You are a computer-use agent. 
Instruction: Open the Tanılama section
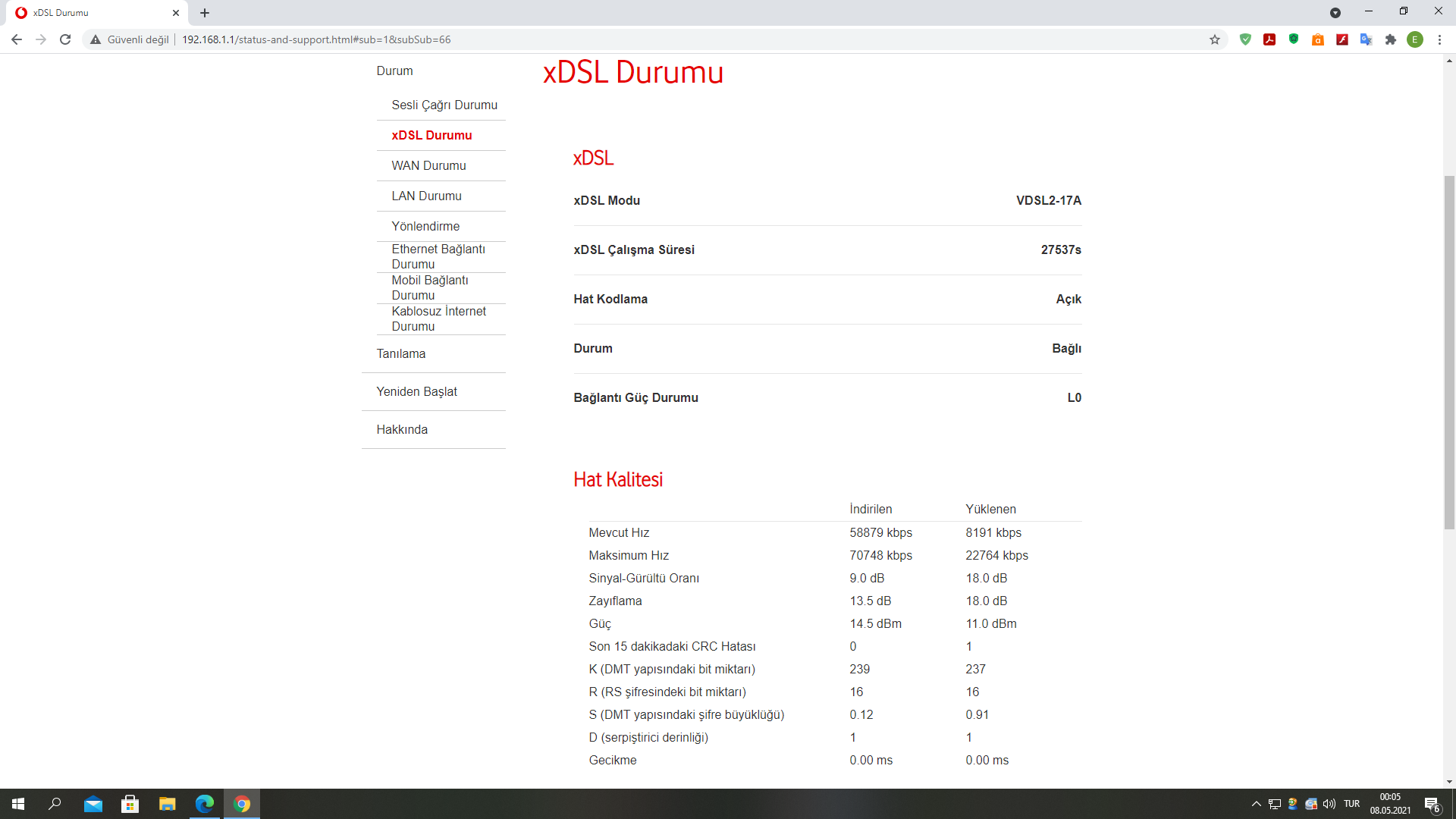coord(400,353)
